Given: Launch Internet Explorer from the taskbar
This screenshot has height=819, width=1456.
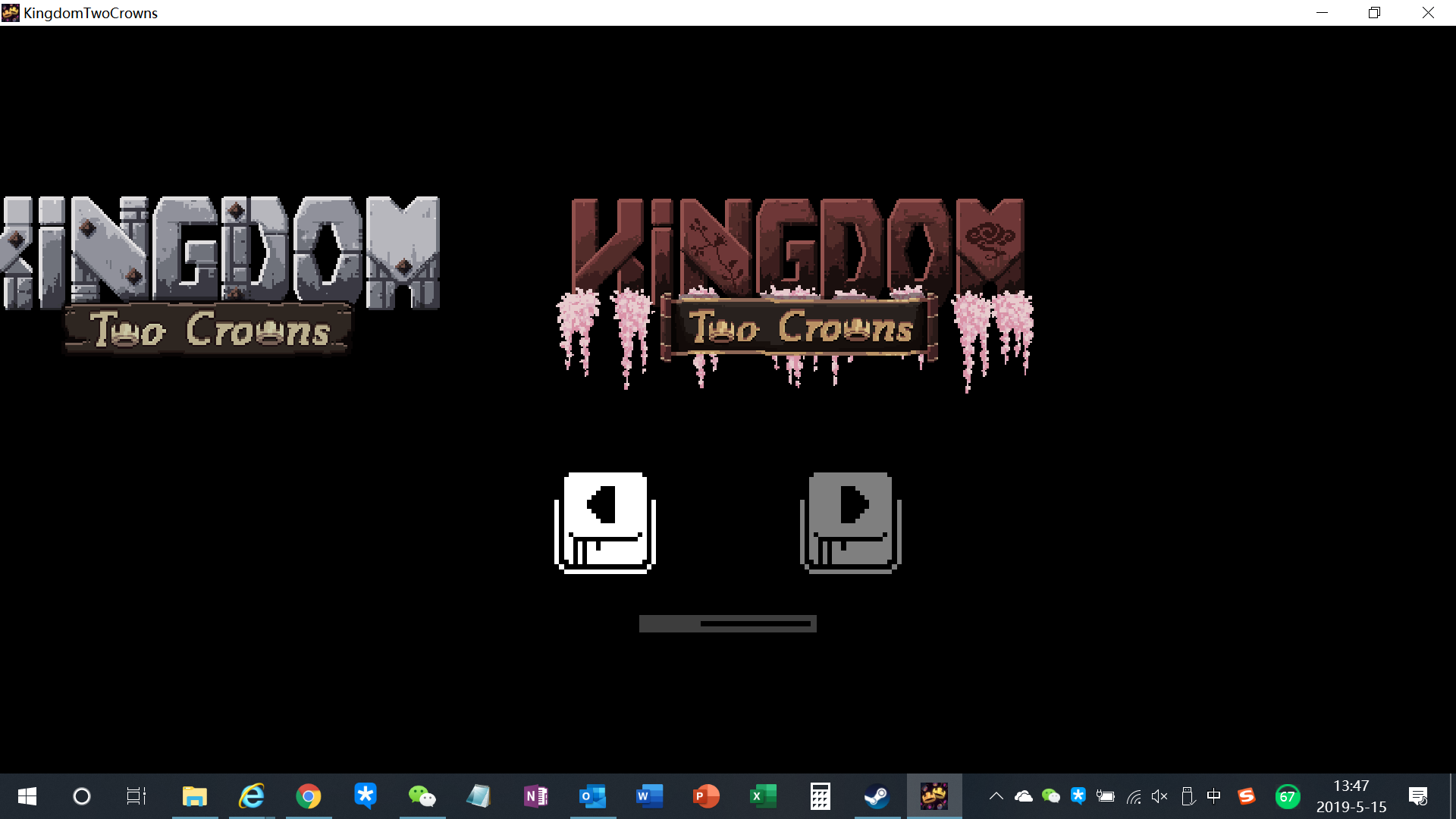Looking at the screenshot, I should point(252,796).
